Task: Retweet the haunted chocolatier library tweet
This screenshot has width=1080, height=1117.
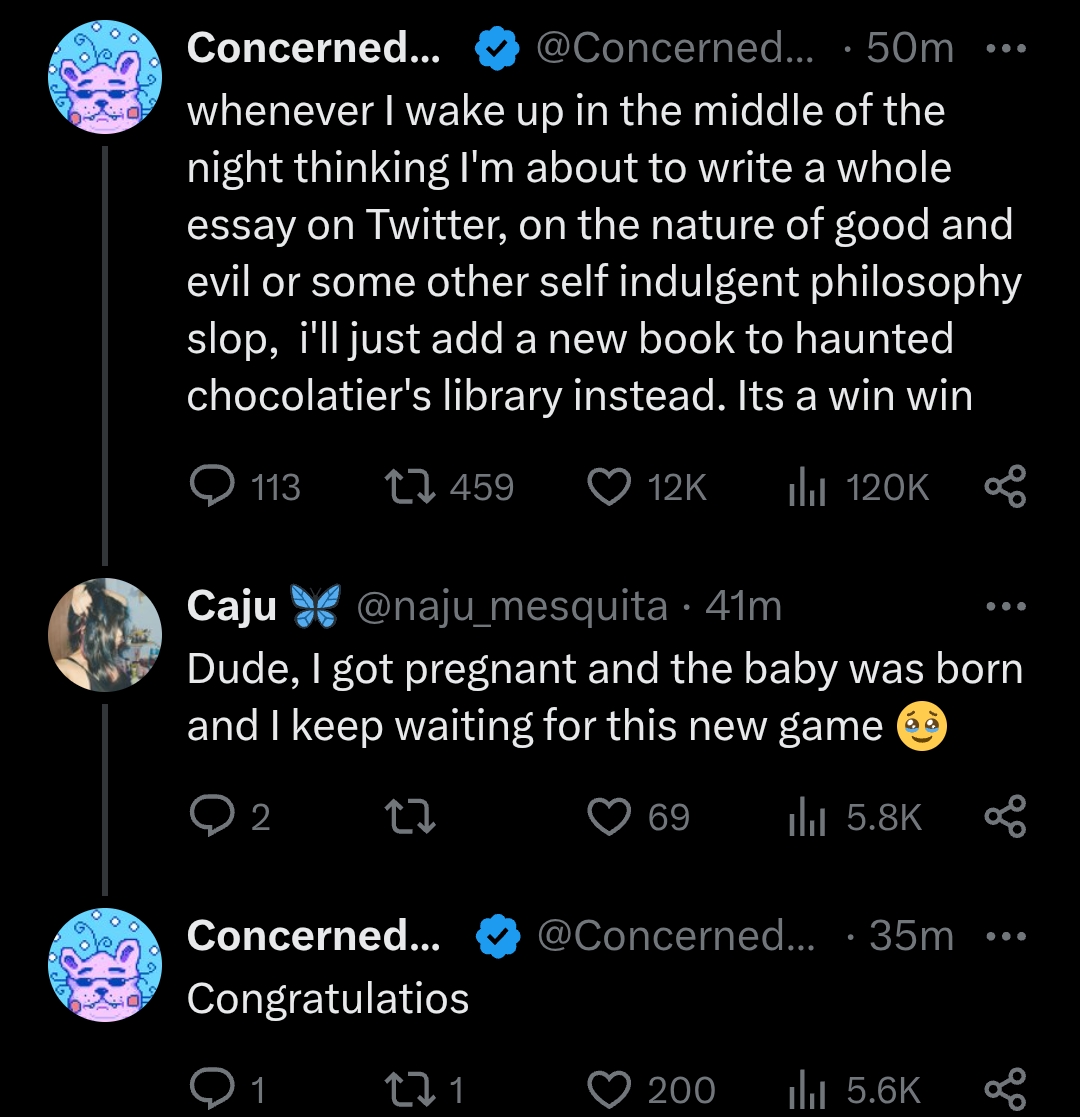Action: coord(409,488)
